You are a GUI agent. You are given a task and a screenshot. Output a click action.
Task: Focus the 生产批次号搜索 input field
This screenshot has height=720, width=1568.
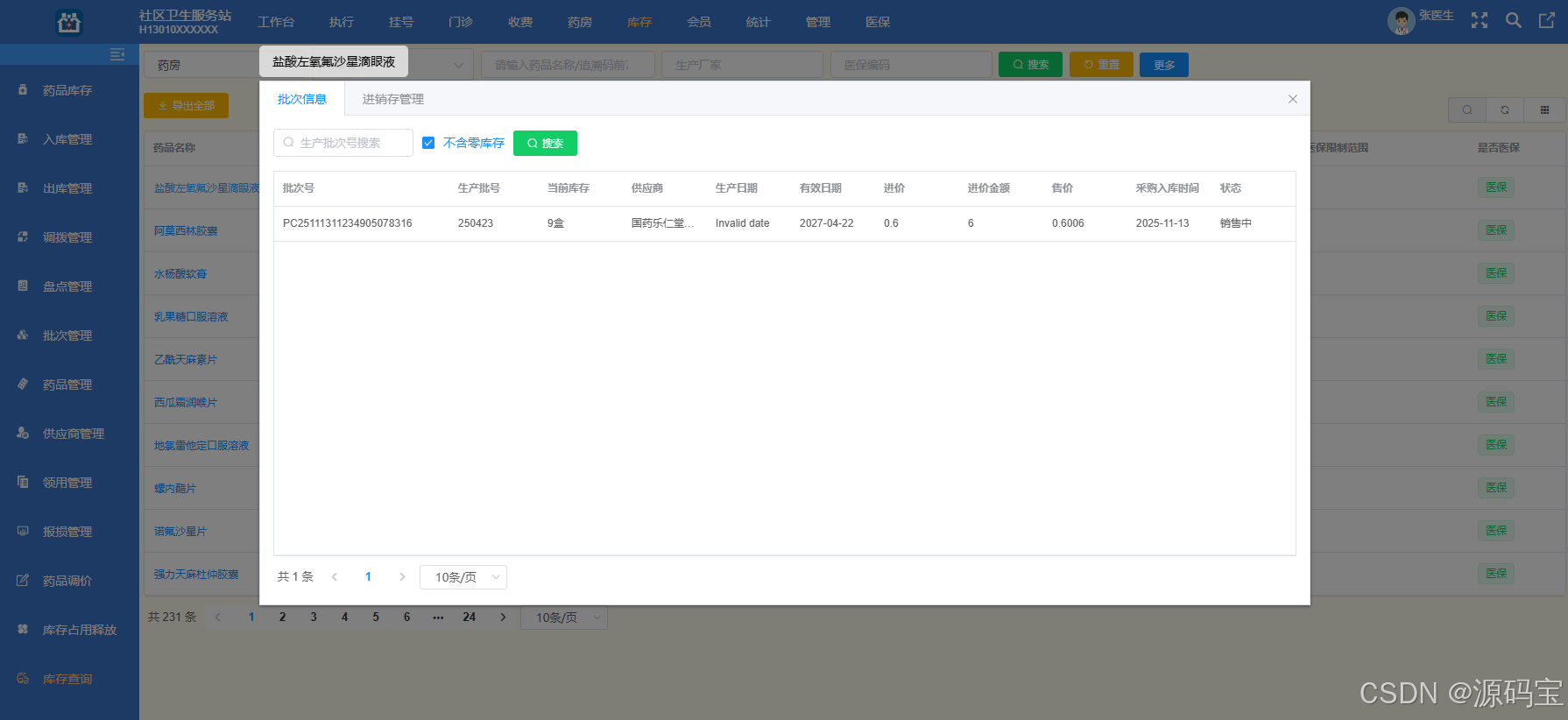343,143
